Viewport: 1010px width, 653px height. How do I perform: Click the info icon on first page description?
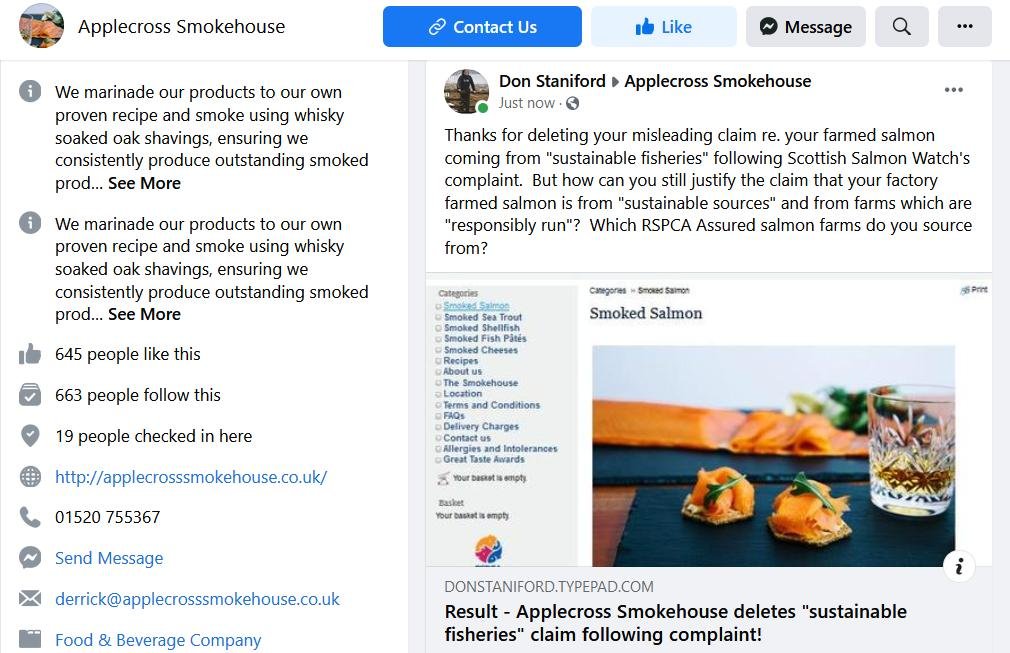click(30, 90)
